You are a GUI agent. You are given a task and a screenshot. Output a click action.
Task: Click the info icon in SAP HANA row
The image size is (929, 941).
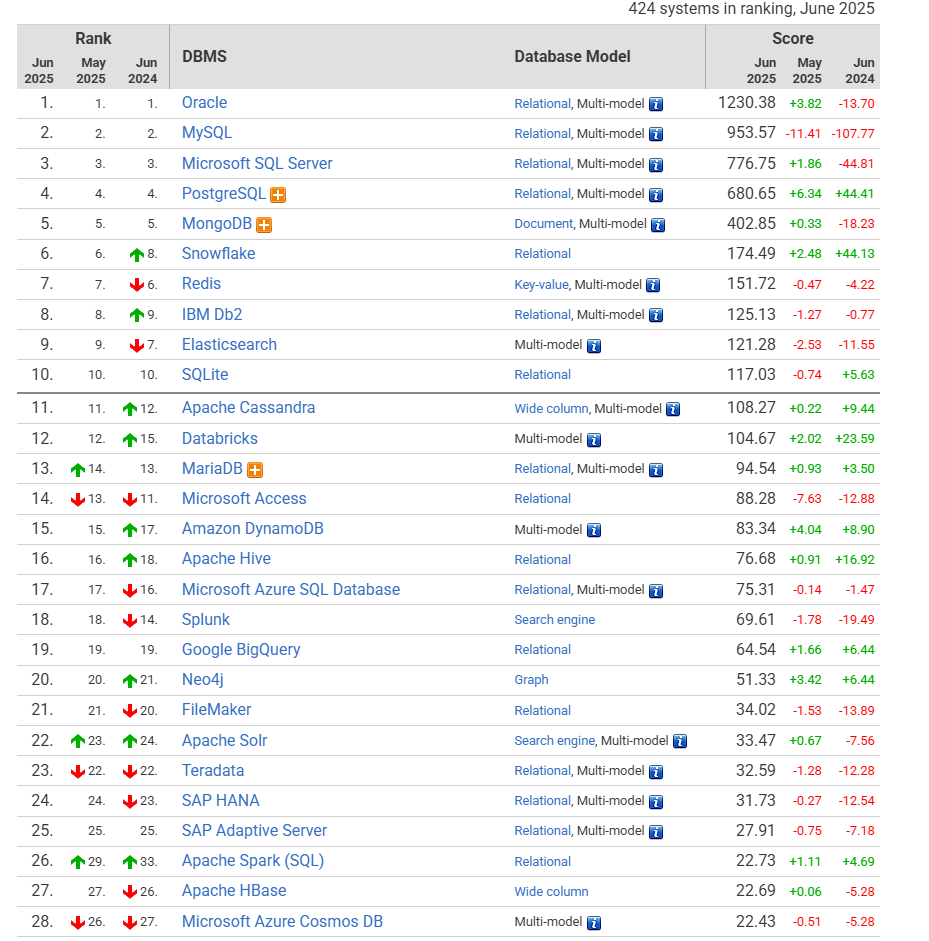pyautogui.click(x=656, y=802)
